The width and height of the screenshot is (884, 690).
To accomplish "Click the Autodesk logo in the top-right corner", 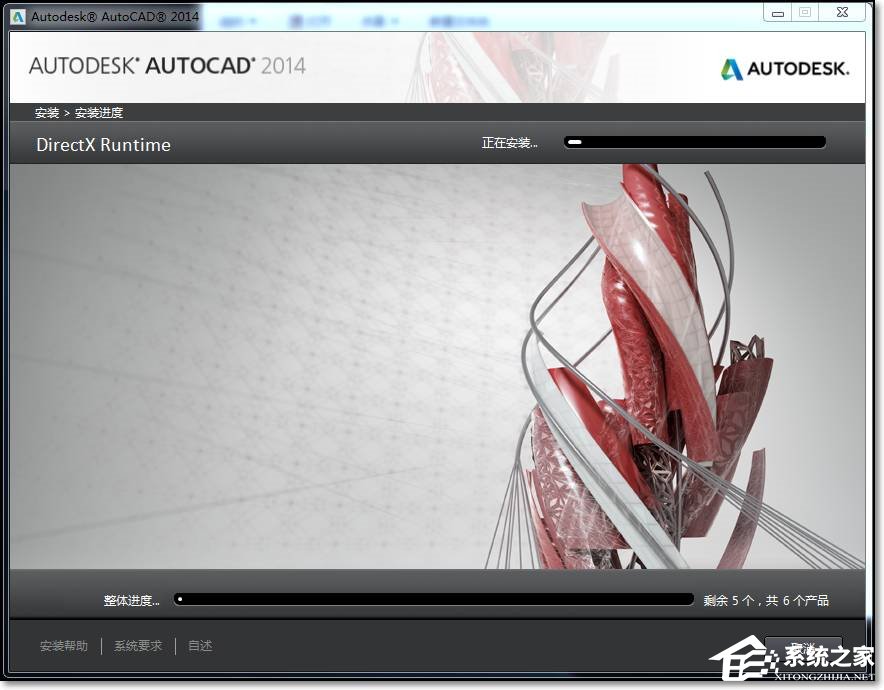I will pos(785,68).
